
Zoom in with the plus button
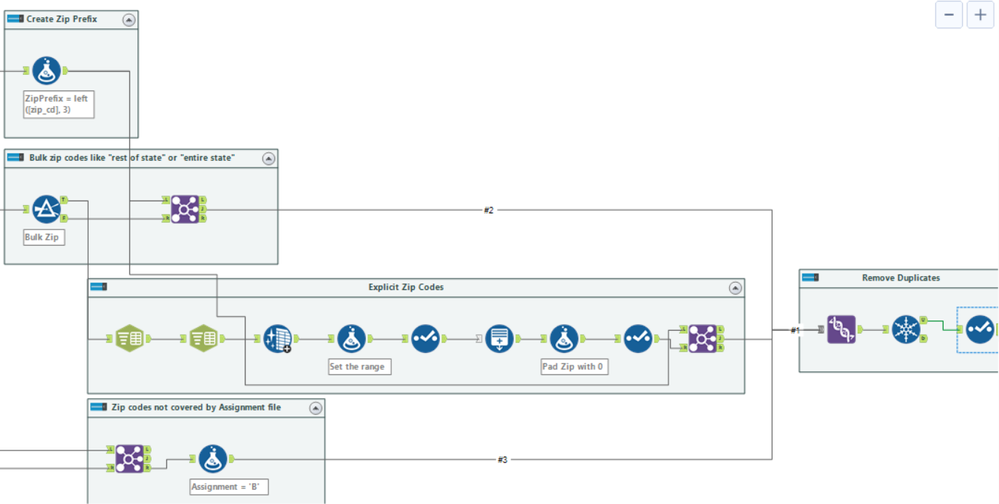(x=981, y=15)
